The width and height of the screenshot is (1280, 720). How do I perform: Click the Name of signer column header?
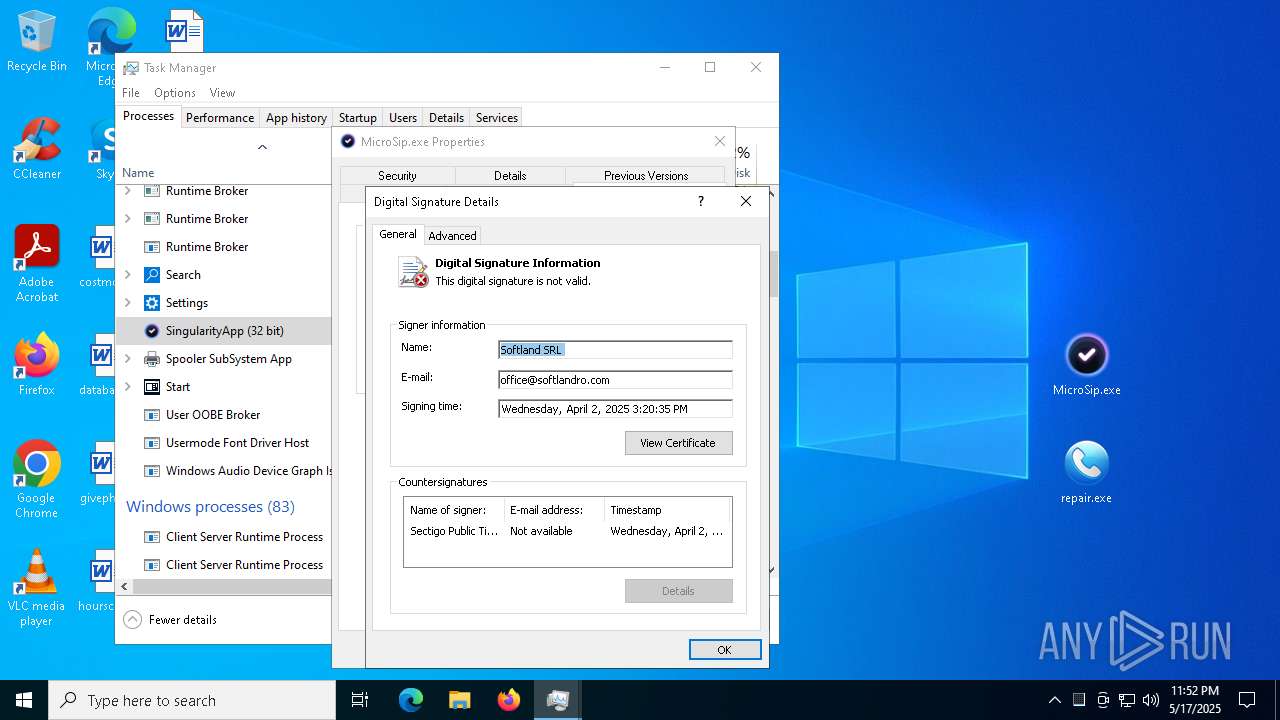pos(454,510)
